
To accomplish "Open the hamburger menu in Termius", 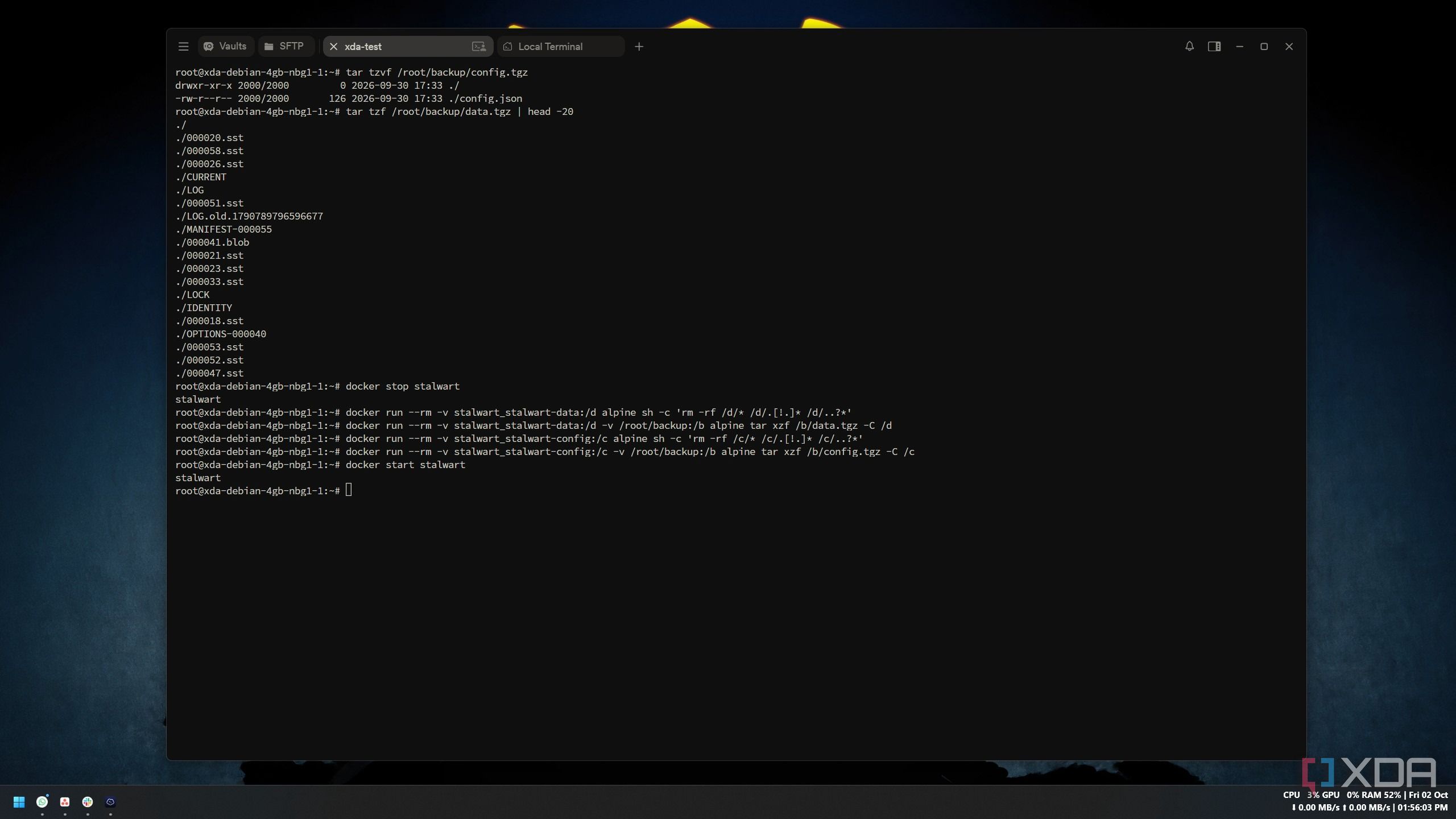I will click(x=183, y=47).
